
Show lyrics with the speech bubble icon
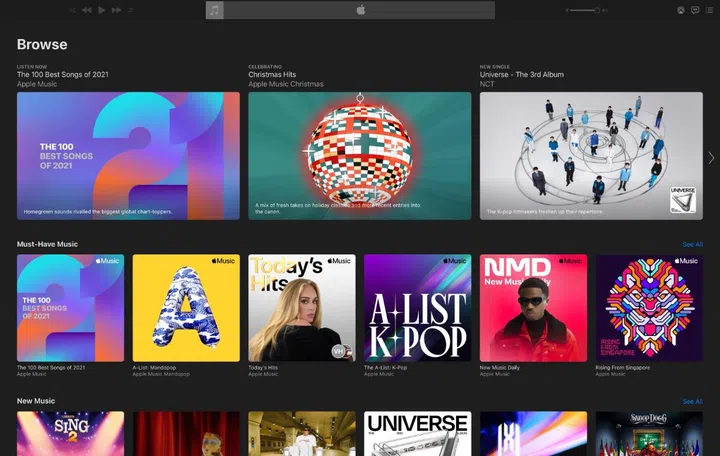(x=695, y=10)
